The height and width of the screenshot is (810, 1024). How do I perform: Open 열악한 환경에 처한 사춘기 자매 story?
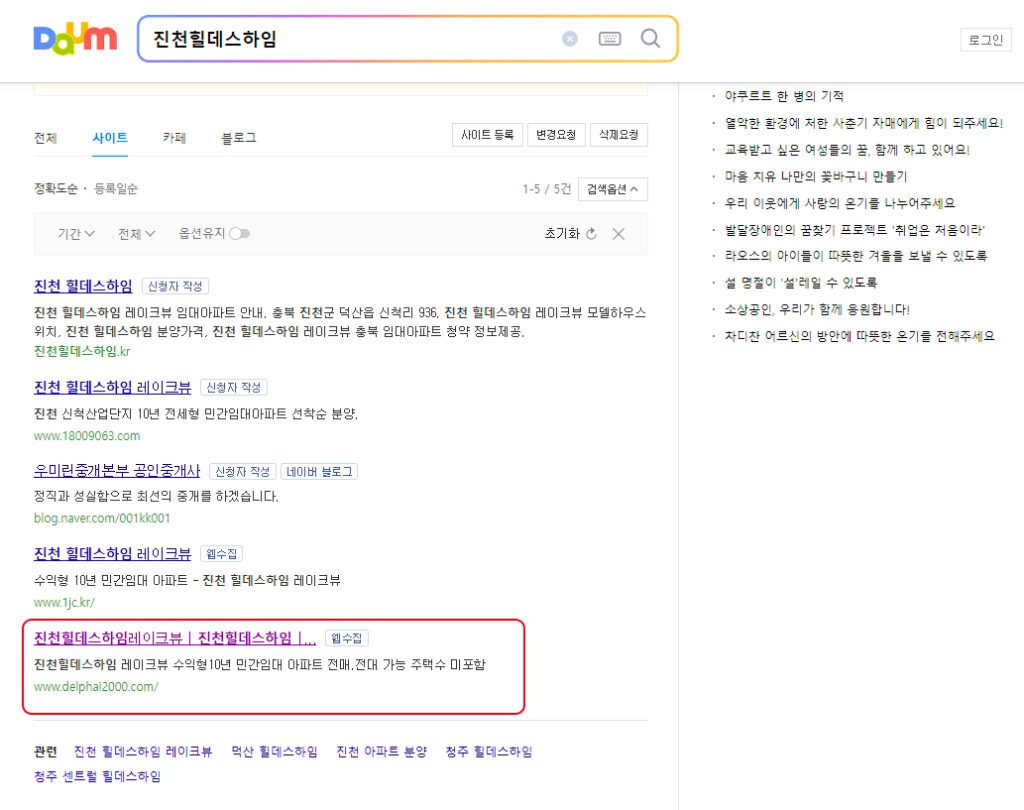pyautogui.click(x=863, y=123)
